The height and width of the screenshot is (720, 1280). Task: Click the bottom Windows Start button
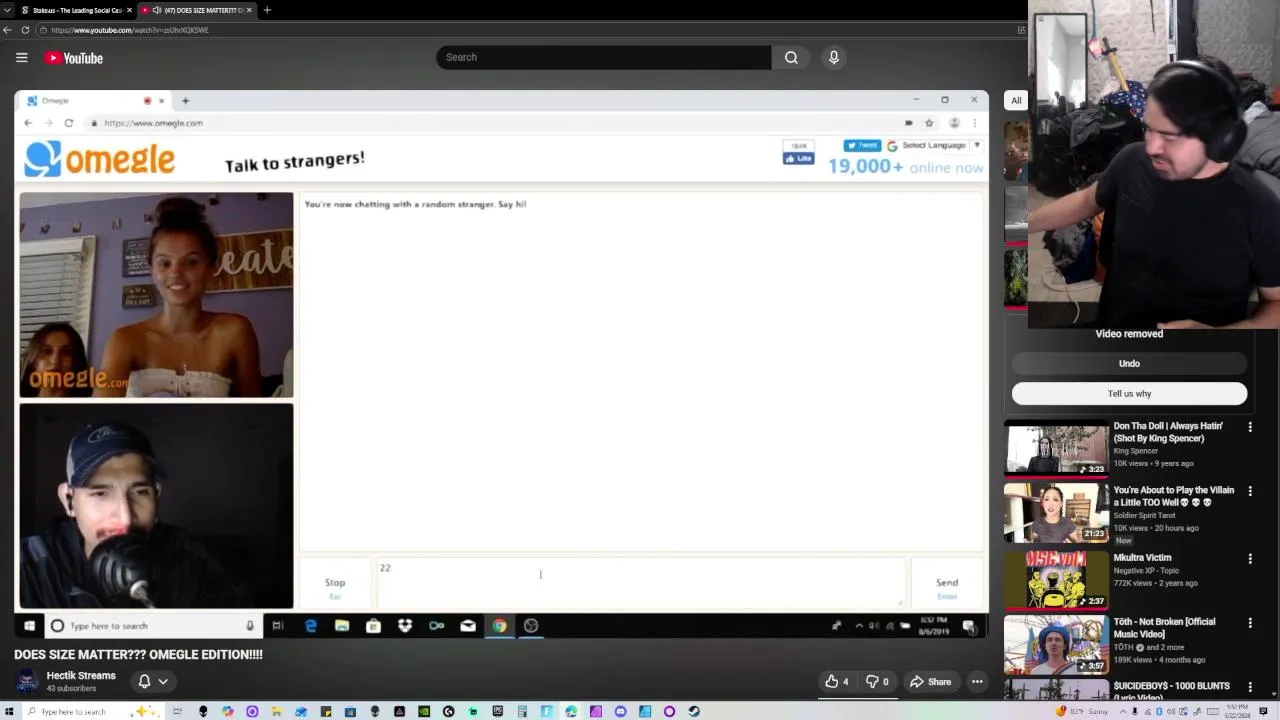point(9,711)
